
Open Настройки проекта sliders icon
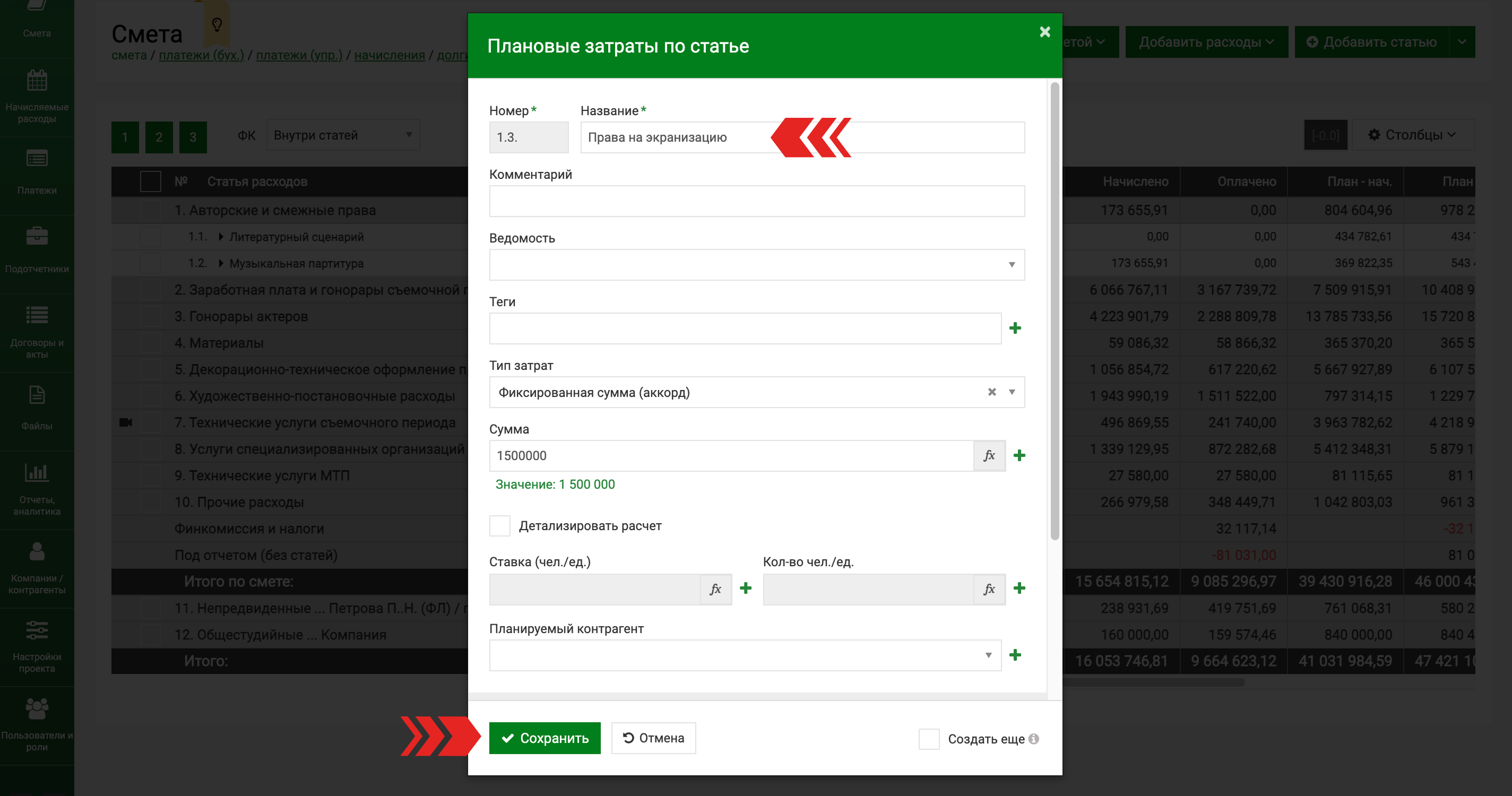[x=37, y=630]
